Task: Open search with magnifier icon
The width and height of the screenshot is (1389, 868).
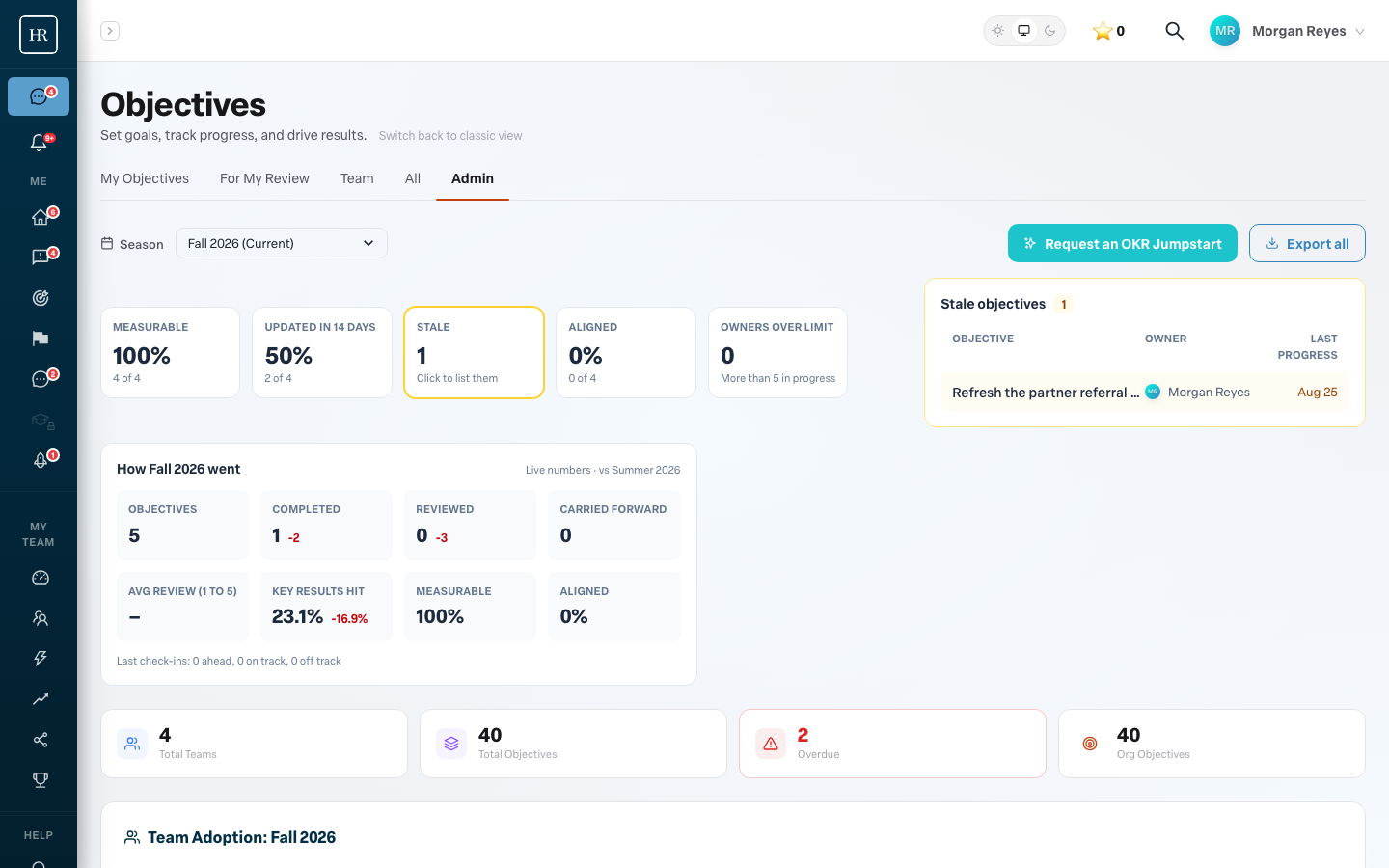Action: (x=1174, y=31)
